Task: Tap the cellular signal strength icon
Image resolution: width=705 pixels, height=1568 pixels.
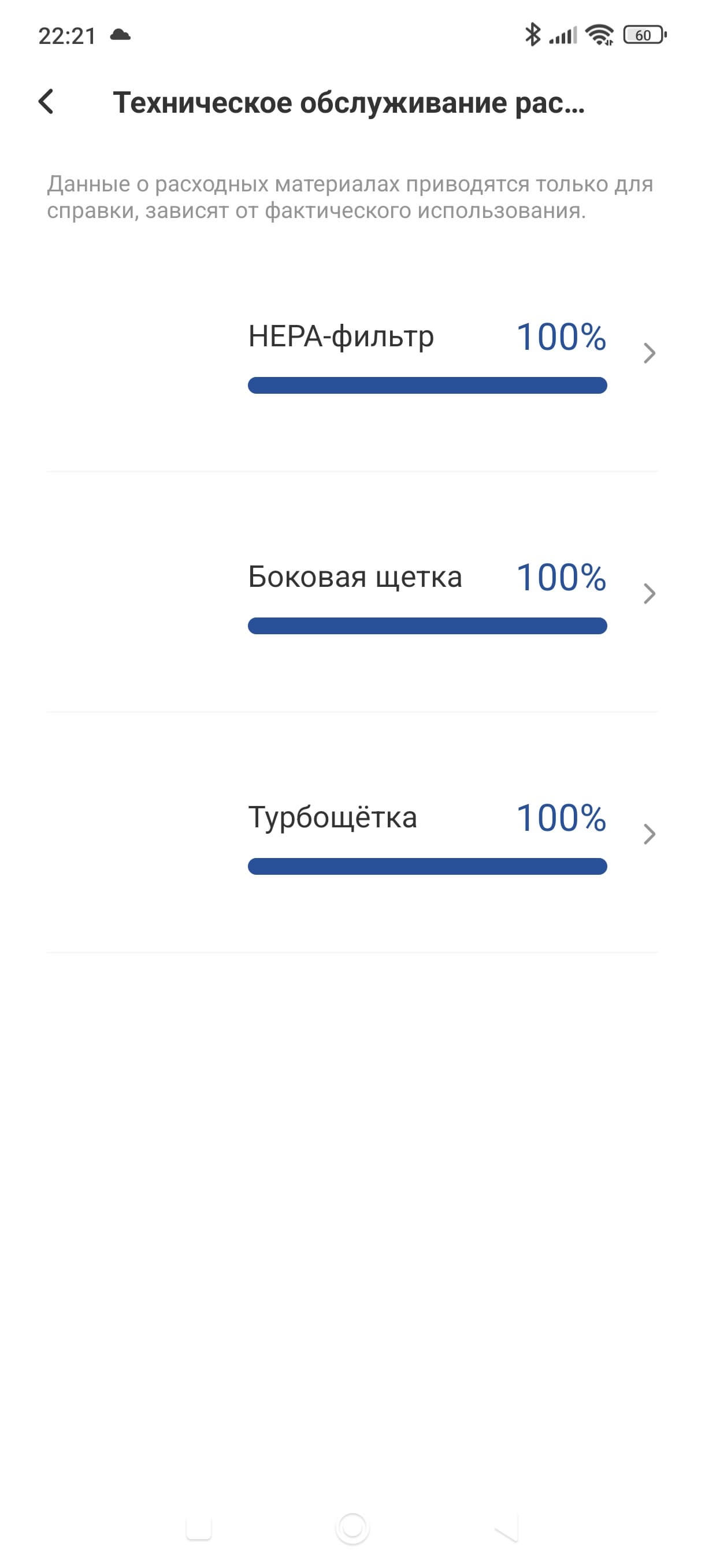Action: pos(563,35)
